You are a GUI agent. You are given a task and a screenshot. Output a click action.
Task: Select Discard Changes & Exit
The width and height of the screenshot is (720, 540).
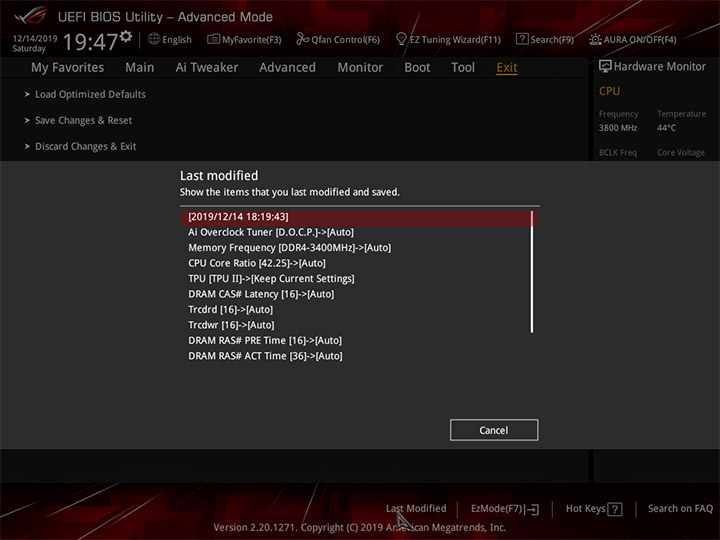pos(86,146)
